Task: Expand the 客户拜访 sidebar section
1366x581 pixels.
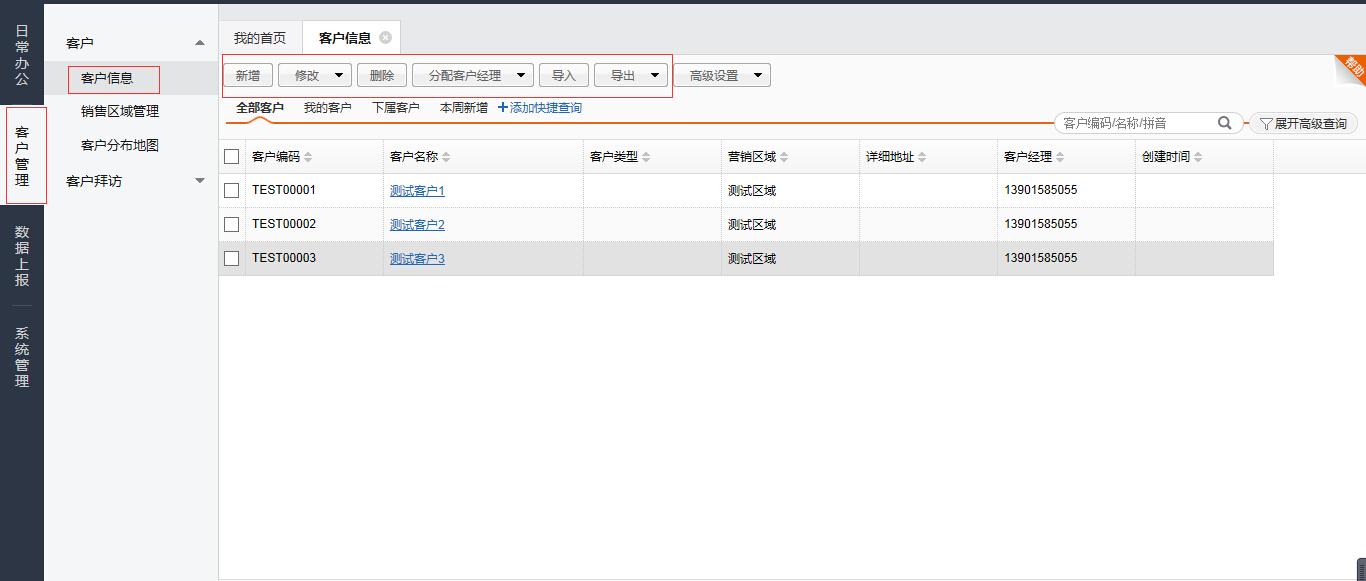Action: 199,181
